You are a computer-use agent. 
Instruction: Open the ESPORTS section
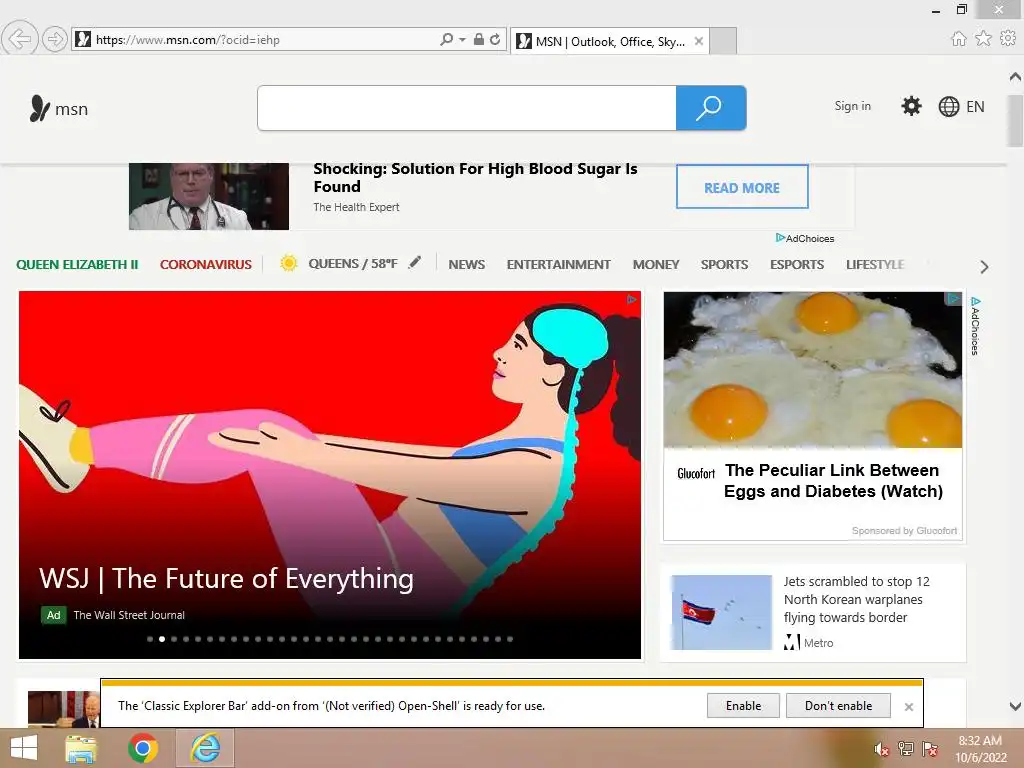797,264
